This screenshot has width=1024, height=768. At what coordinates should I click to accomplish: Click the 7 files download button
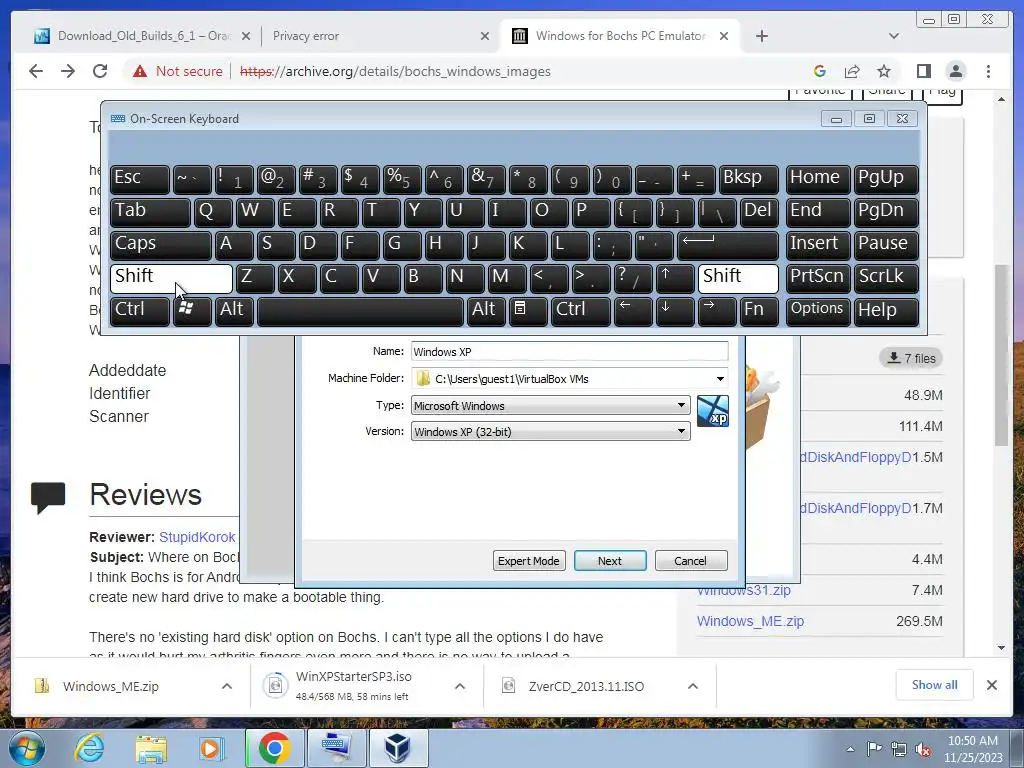point(911,358)
